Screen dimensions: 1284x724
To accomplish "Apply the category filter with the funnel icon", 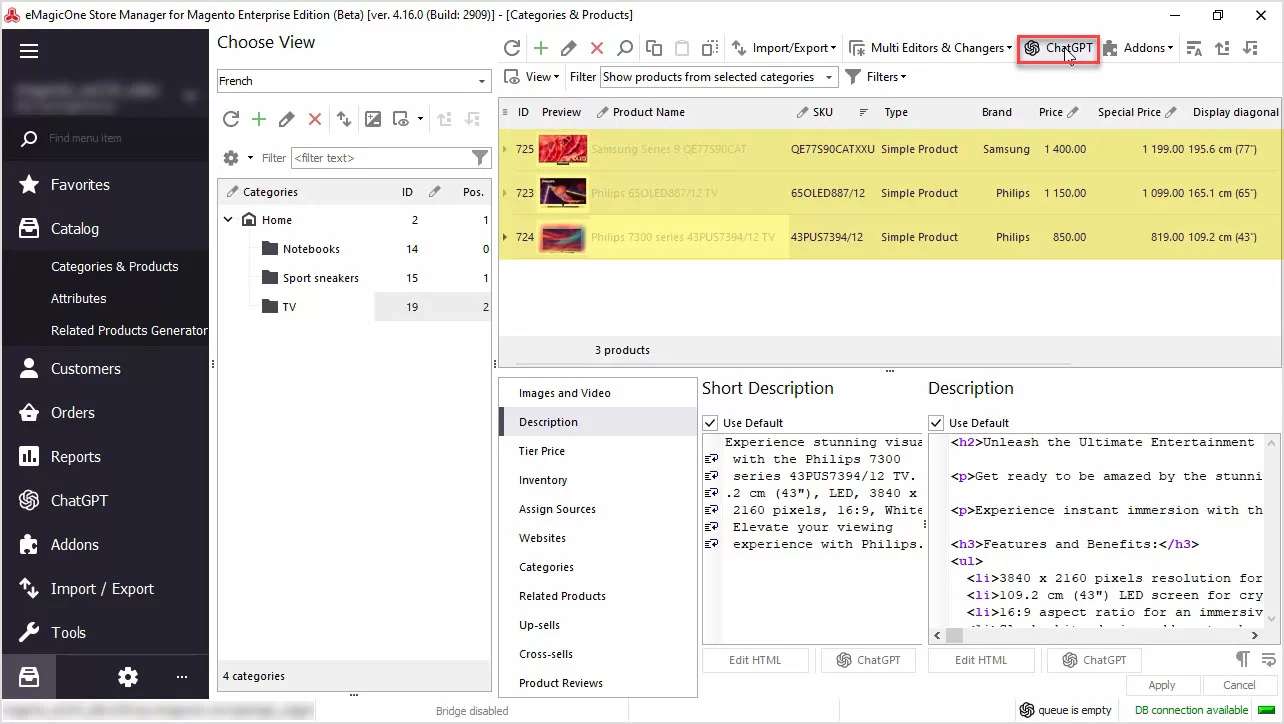I will 480,157.
